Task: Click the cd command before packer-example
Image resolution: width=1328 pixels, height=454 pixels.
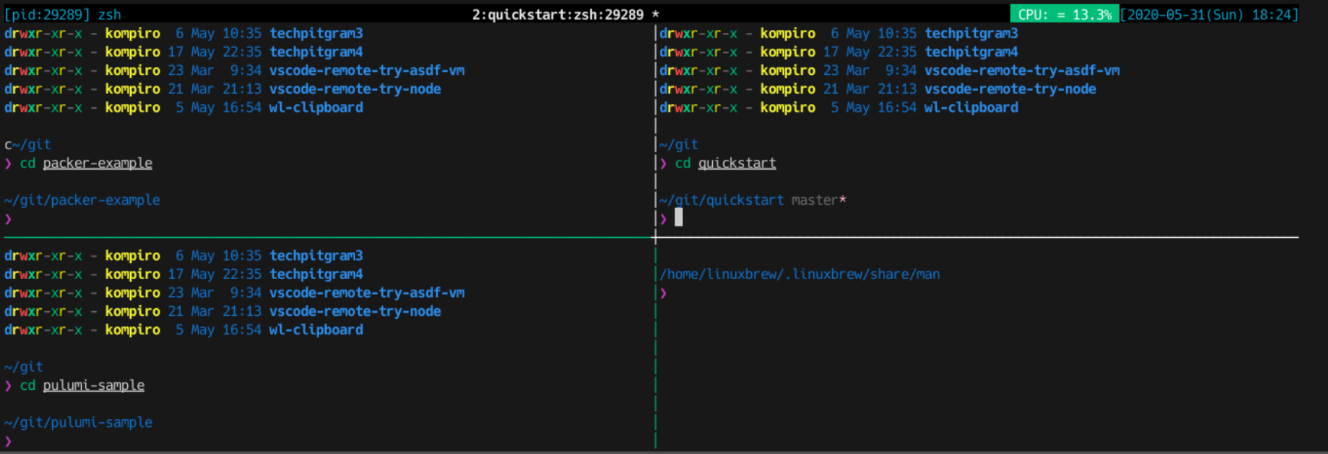Action: point(27,163)
